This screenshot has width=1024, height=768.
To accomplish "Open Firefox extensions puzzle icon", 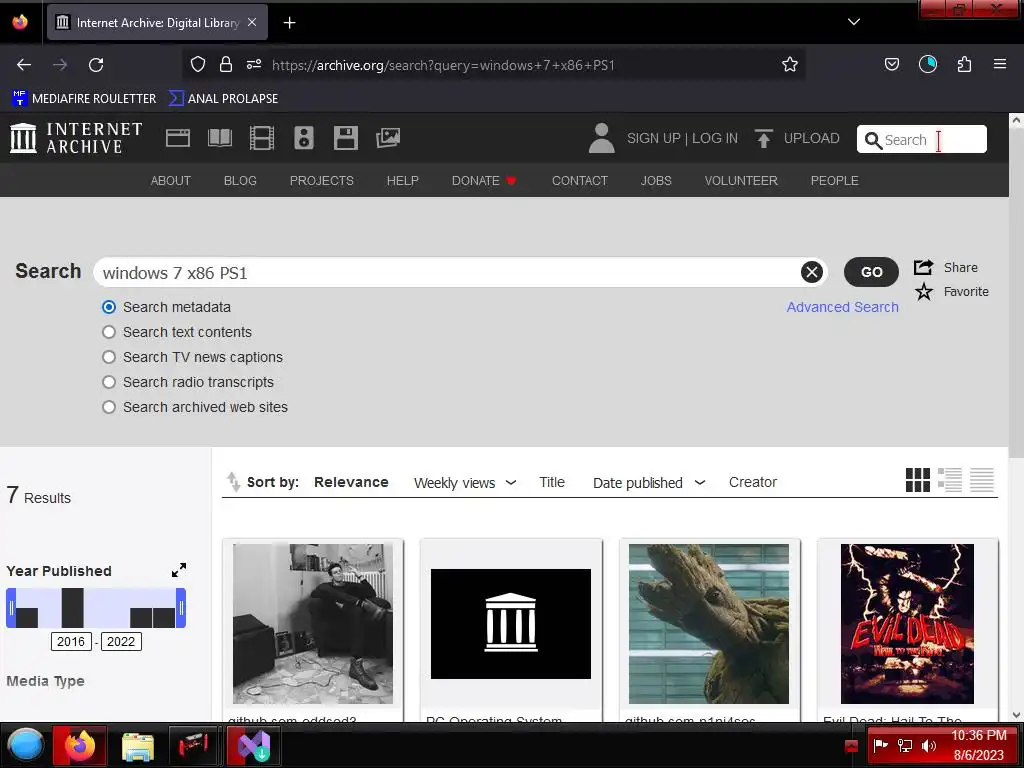I will [964, 64].
